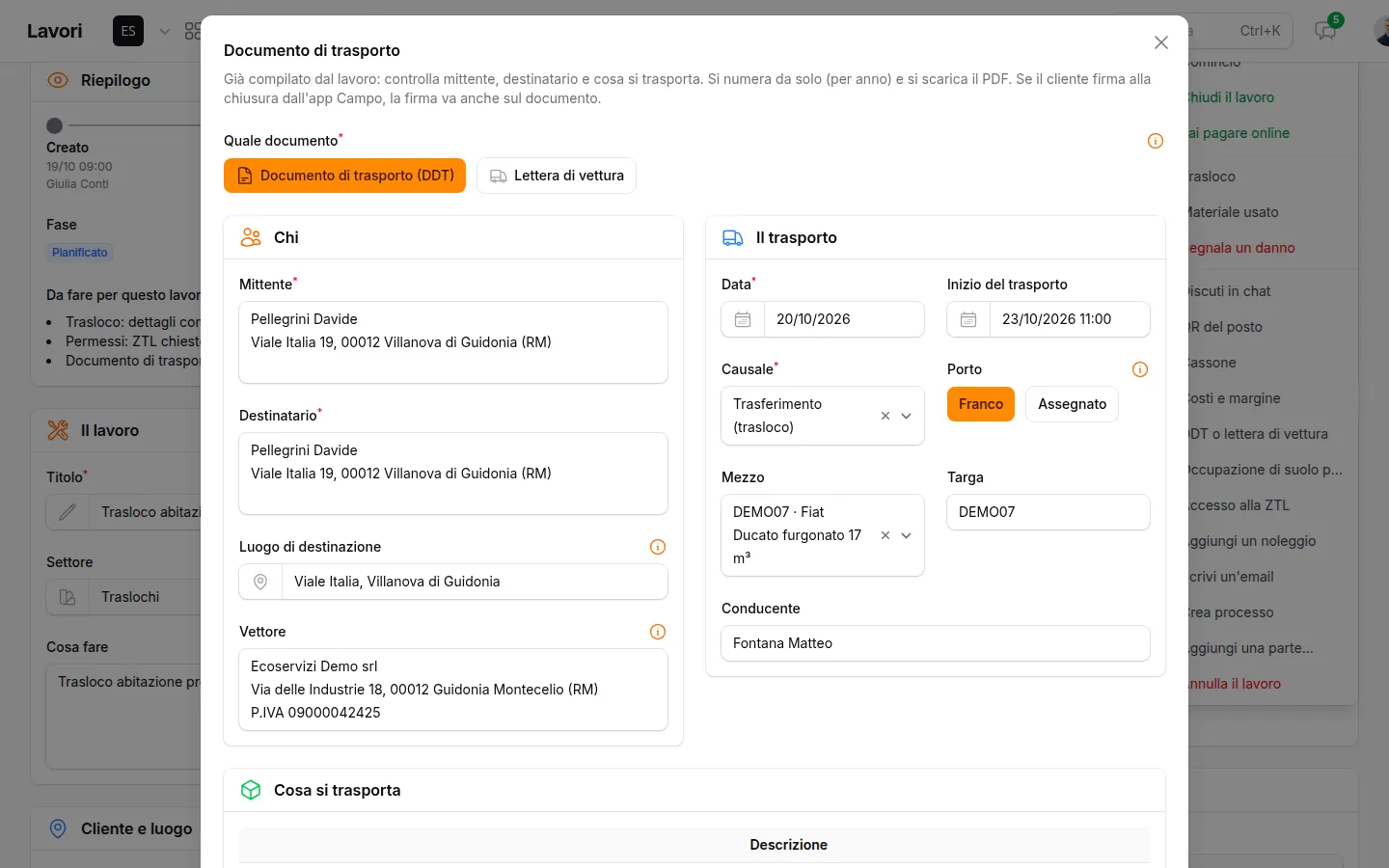Expand the Causale dropdown
This screenshot has height=868, width=1389.
click(x=907, y=416)
